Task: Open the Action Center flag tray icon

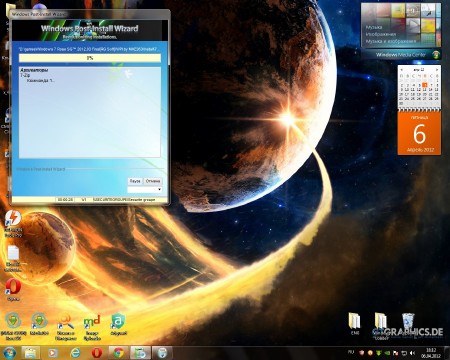Action: pyautogui.click(x=395, y=352)
